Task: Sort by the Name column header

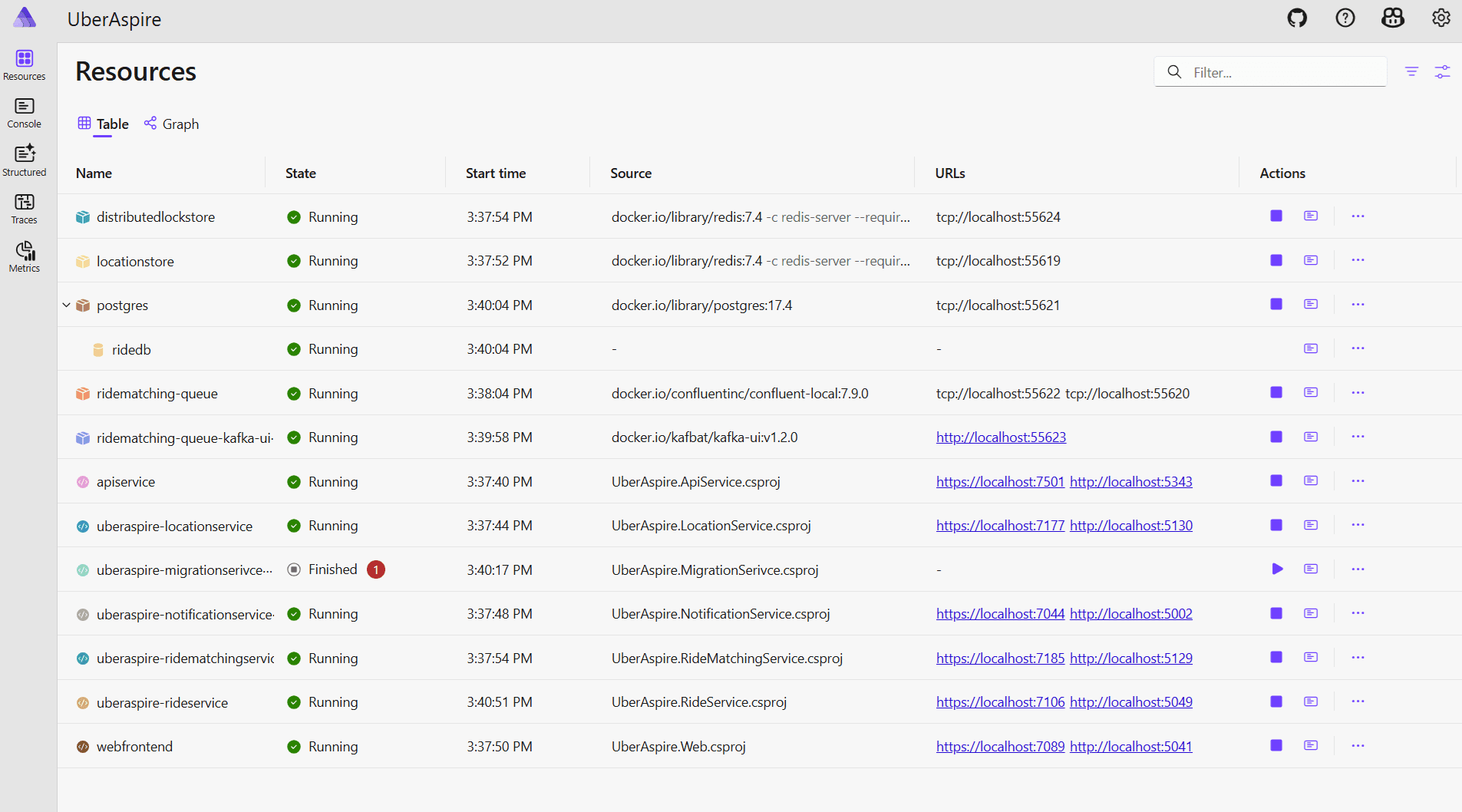Action: tap(94, 173)
